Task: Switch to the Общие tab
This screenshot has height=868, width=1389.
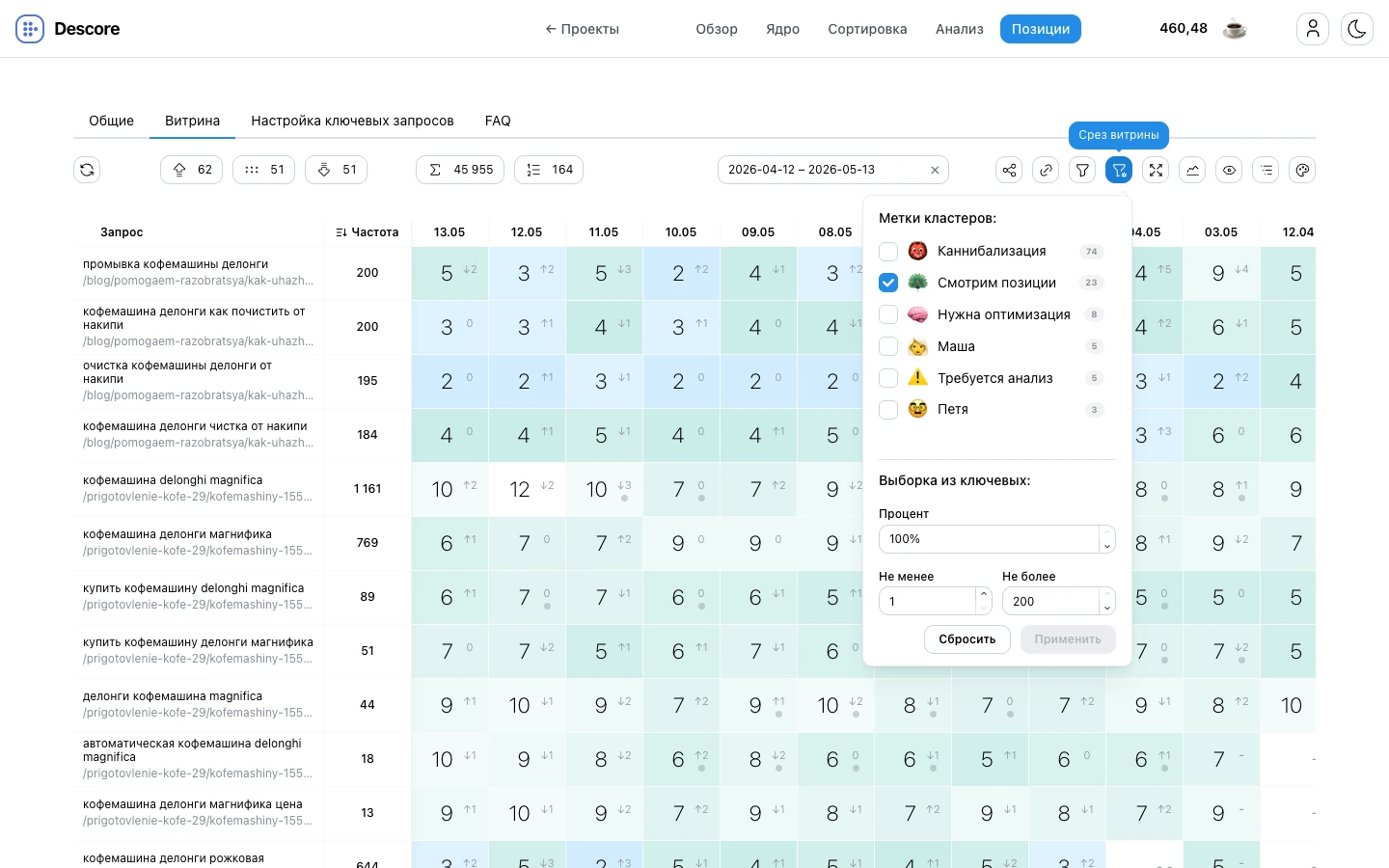Action: (112, 121)
